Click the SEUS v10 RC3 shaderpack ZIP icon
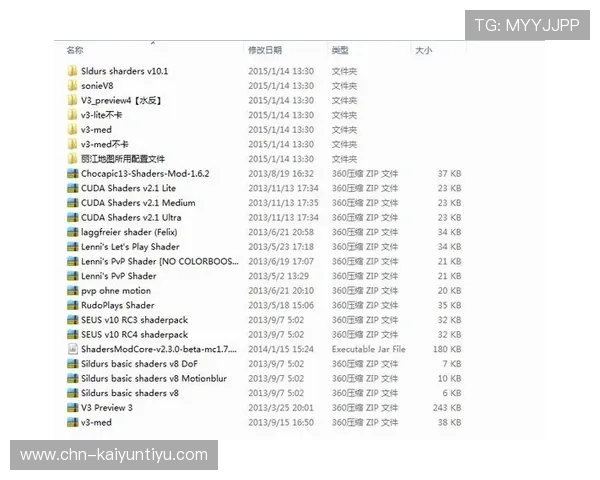This screenshot has width=600, height=480. [x=73, y=320]
